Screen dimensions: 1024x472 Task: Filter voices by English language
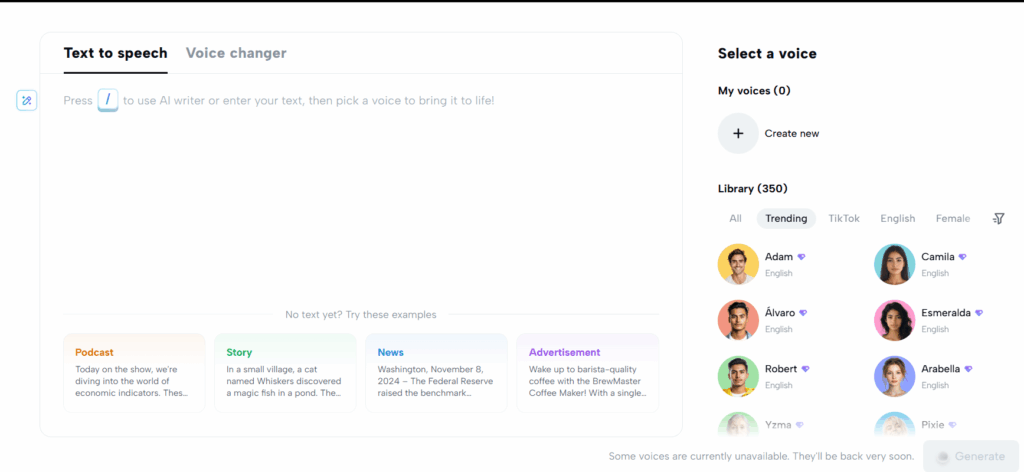[x=897, y=219]
